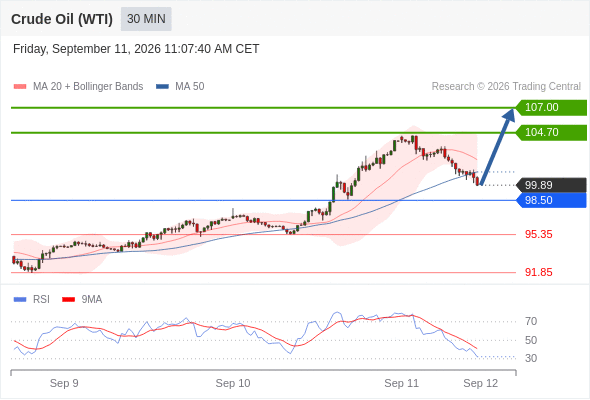Click the Research © 2026 Trading Central credit

[x=506, y=87]
